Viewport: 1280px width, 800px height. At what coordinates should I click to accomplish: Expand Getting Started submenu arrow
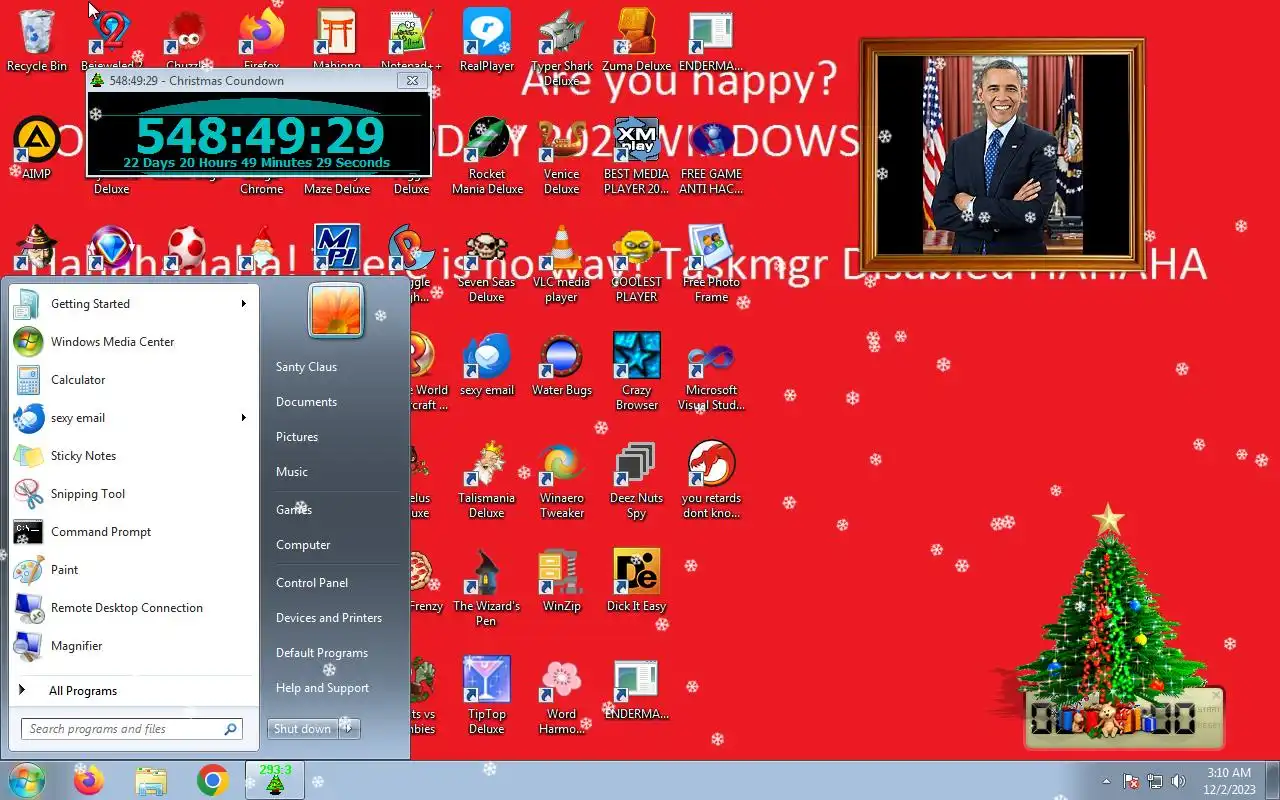pyautogui.click(x=243, y=304)
